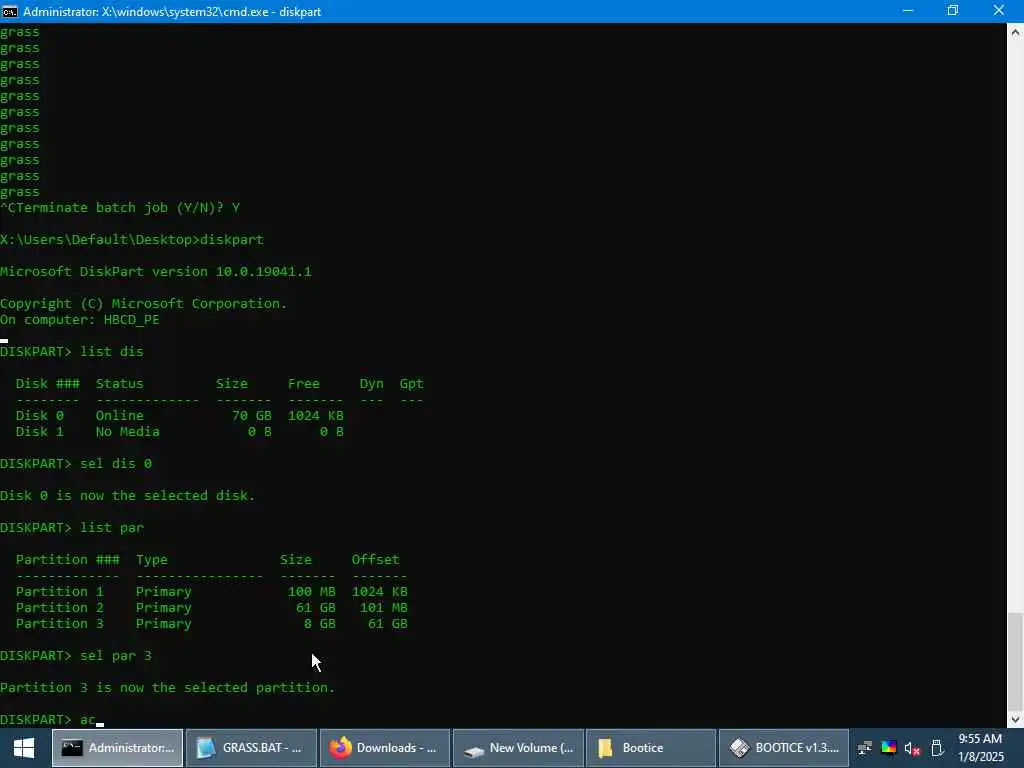Screen dimensions: 1024x768
Task: Click 'Disk 0 is now the selected disk.' text
Action: 127,496
